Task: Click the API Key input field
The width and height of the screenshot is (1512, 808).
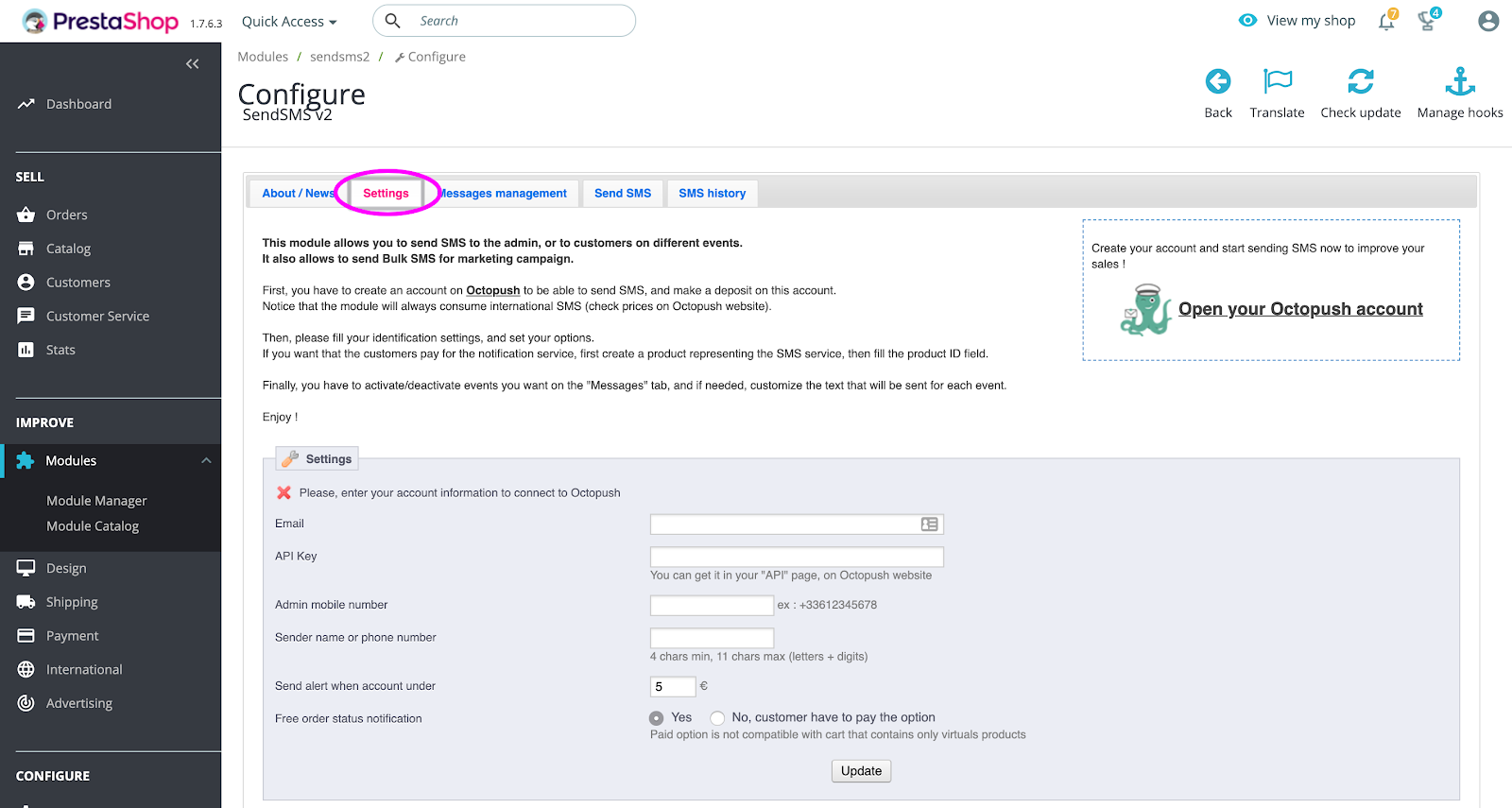Action: [x=797, y=557]
